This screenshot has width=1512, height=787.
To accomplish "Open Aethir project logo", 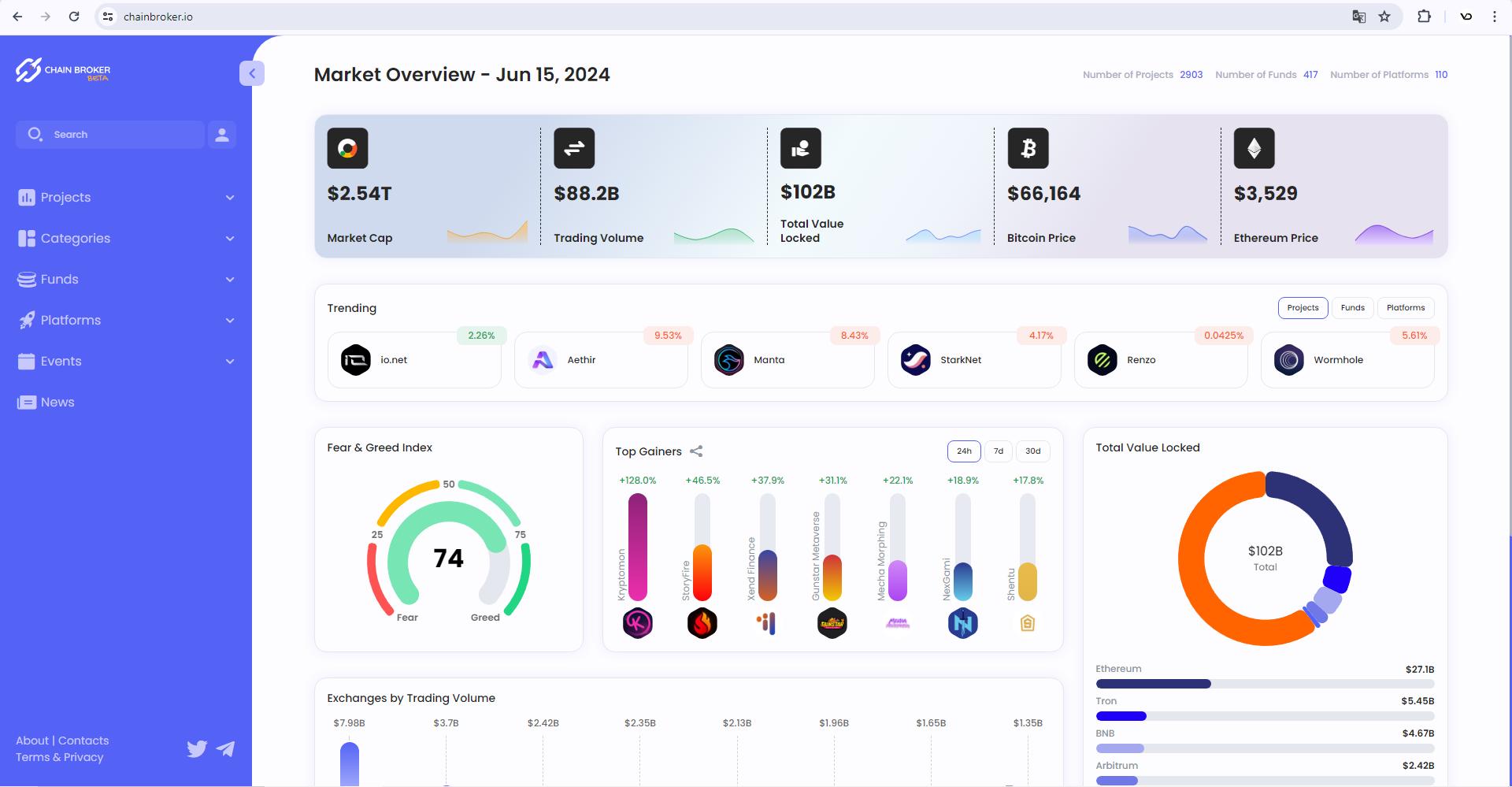I will click(543, 360).
